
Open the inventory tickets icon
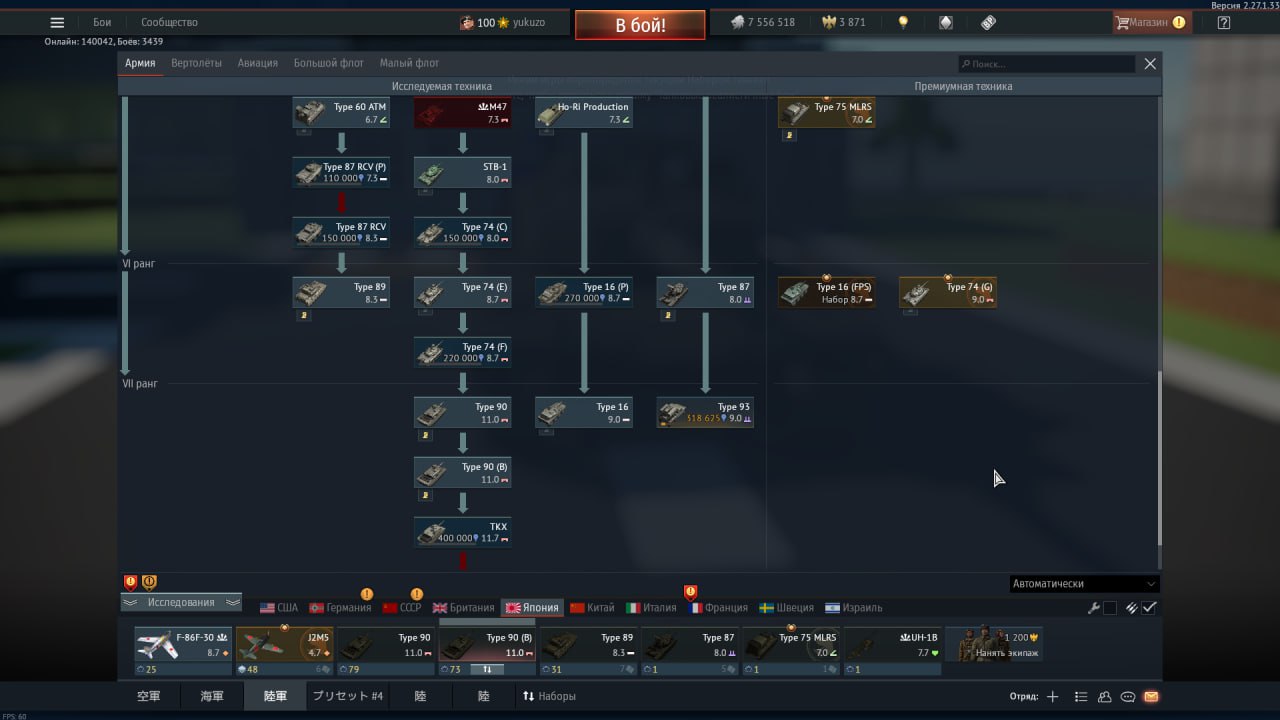pyautogui.click(x=988, y=22)
